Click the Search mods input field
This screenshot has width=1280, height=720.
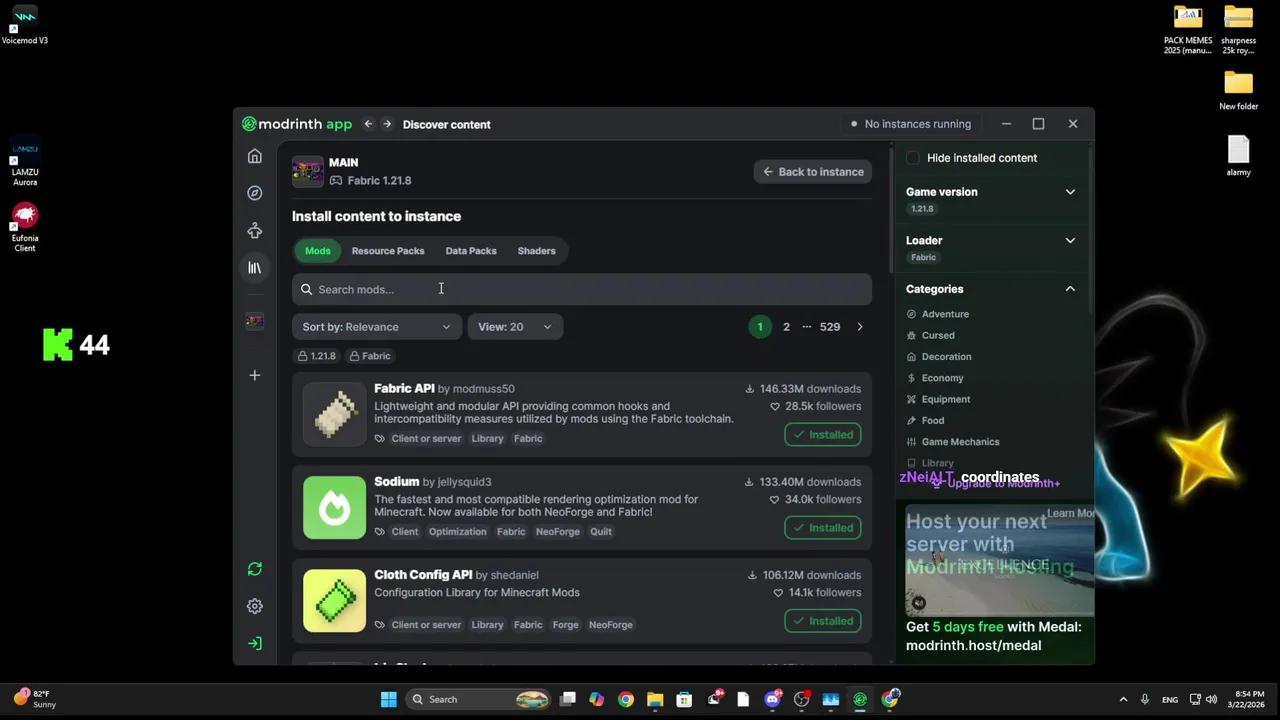tap(581, 289)
